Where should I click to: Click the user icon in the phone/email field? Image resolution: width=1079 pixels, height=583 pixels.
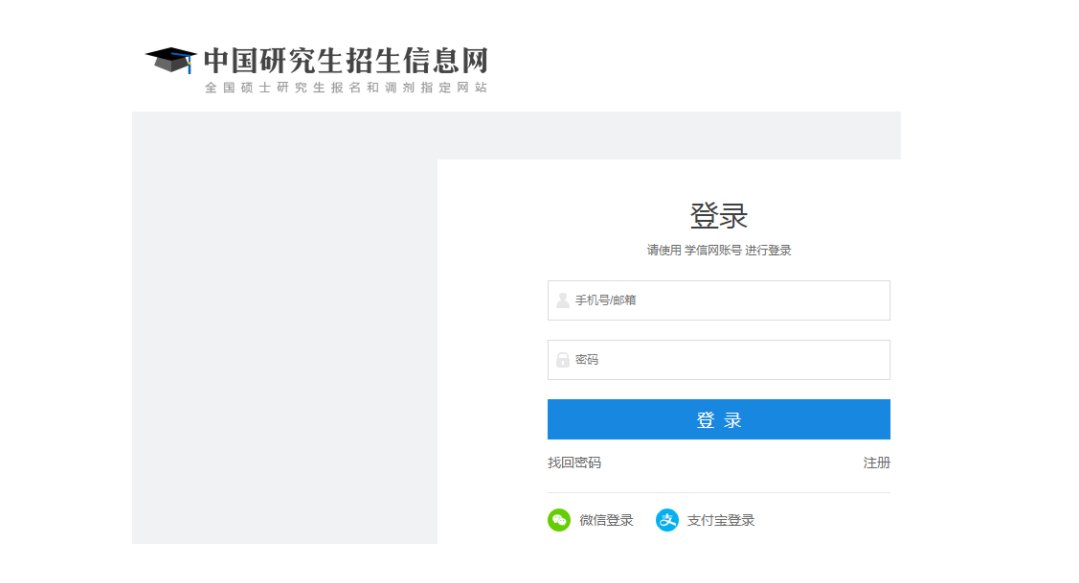(562, 300)
